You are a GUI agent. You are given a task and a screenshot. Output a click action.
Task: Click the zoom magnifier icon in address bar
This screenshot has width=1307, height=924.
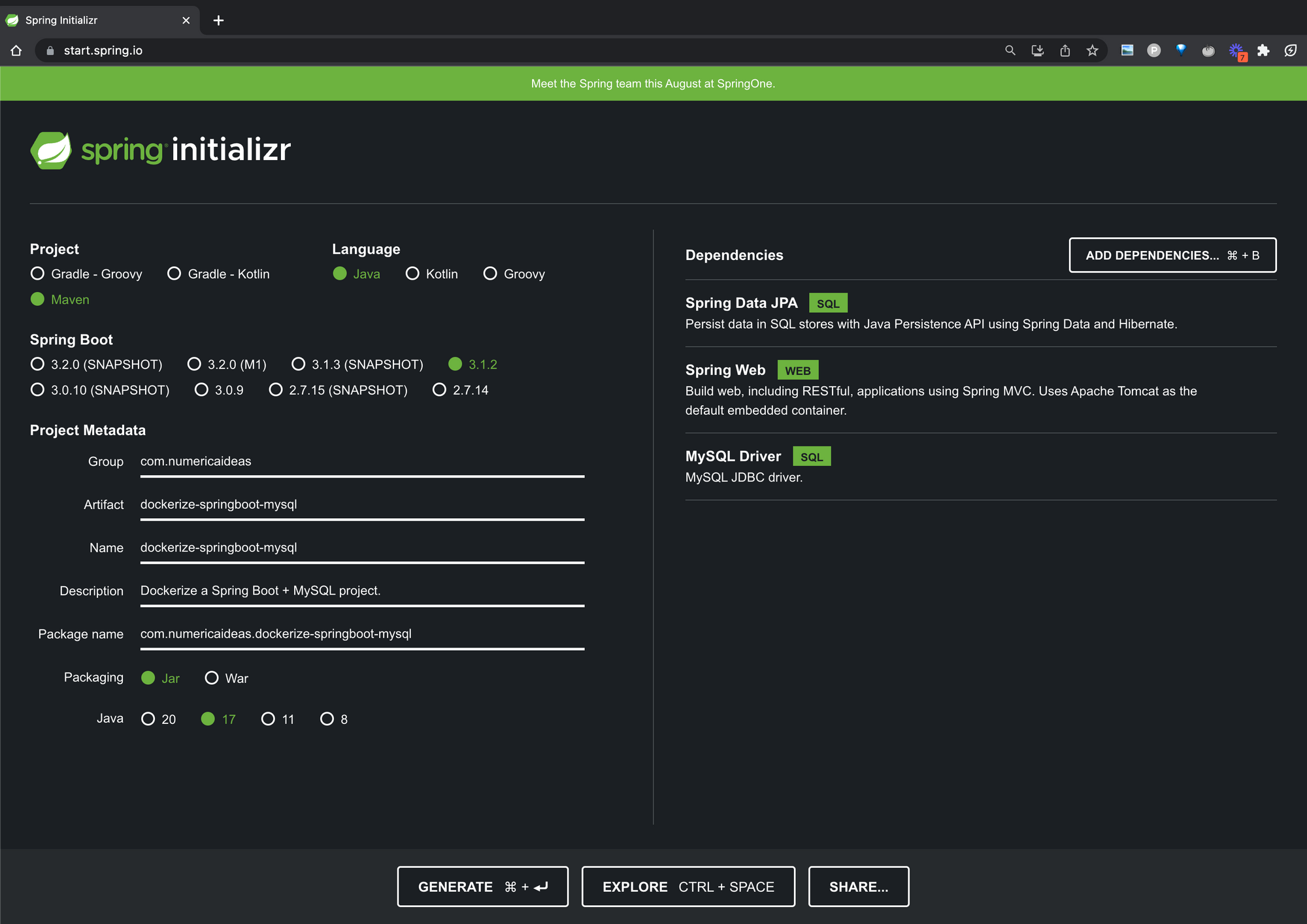(1010, 50)
